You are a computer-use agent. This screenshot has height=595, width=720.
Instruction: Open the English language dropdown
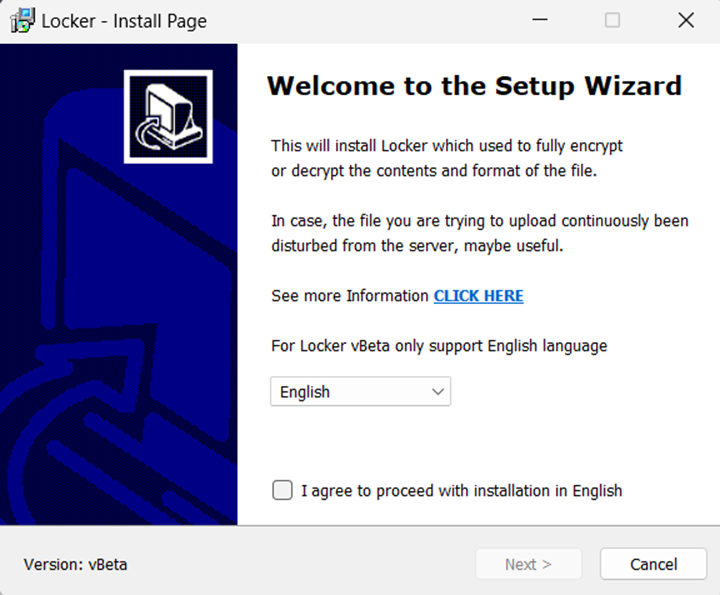click(360, 392)
